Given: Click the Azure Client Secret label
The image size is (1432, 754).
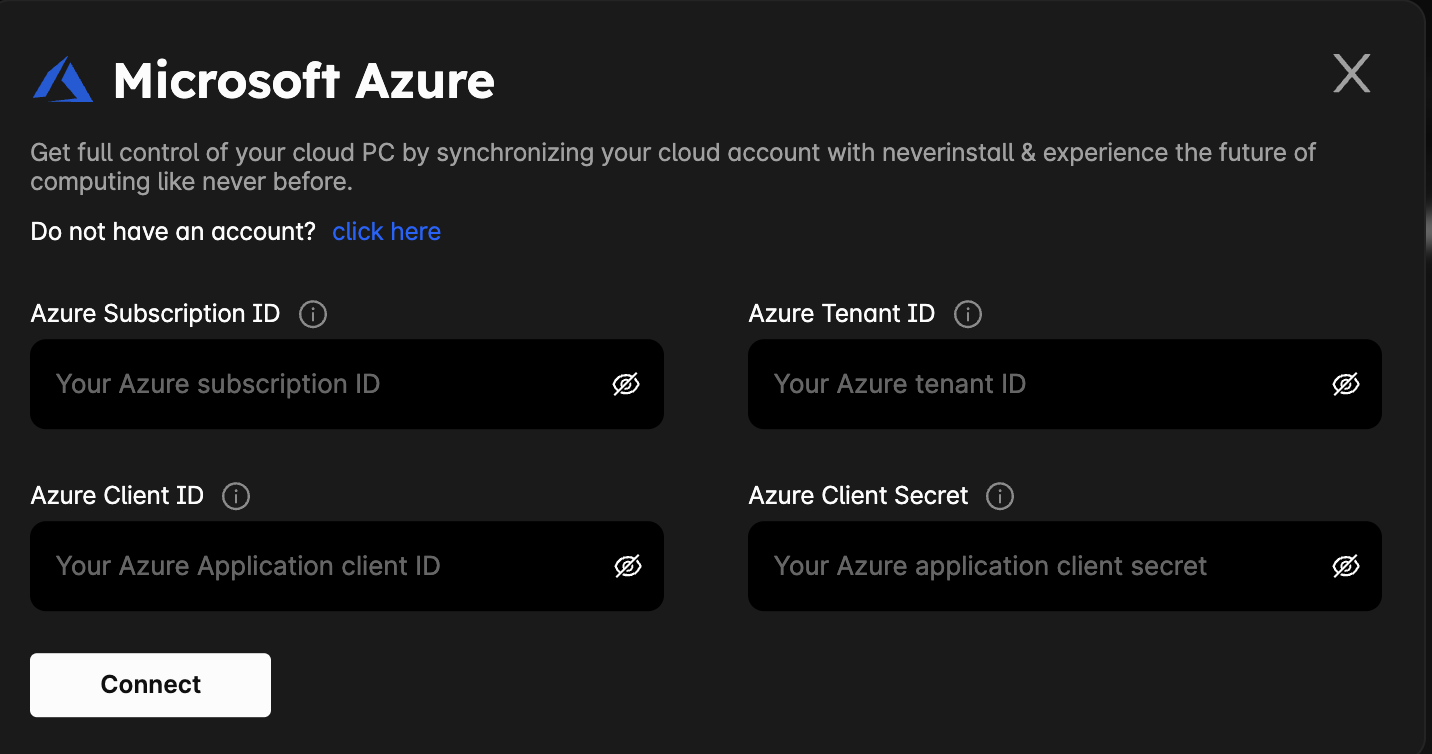Looking at the screenshot, I should tap(858, 496).
